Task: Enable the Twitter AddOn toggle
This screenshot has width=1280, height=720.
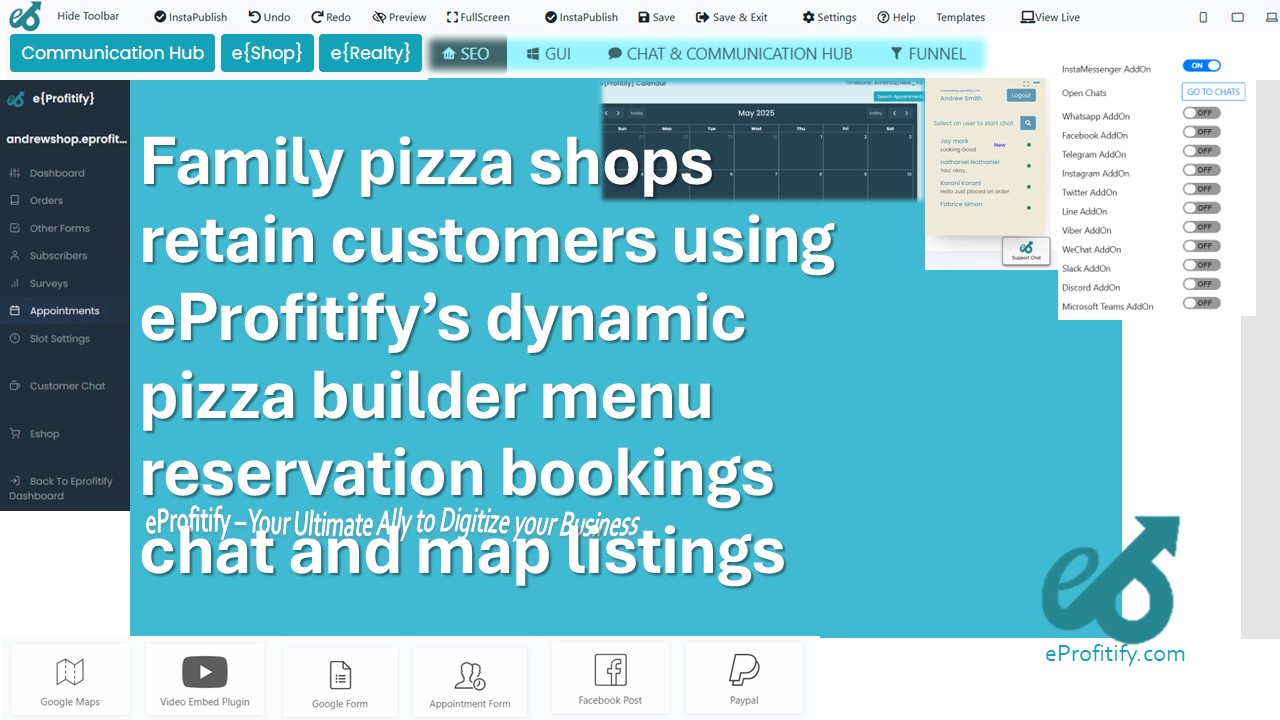Action: (1201, 189)
